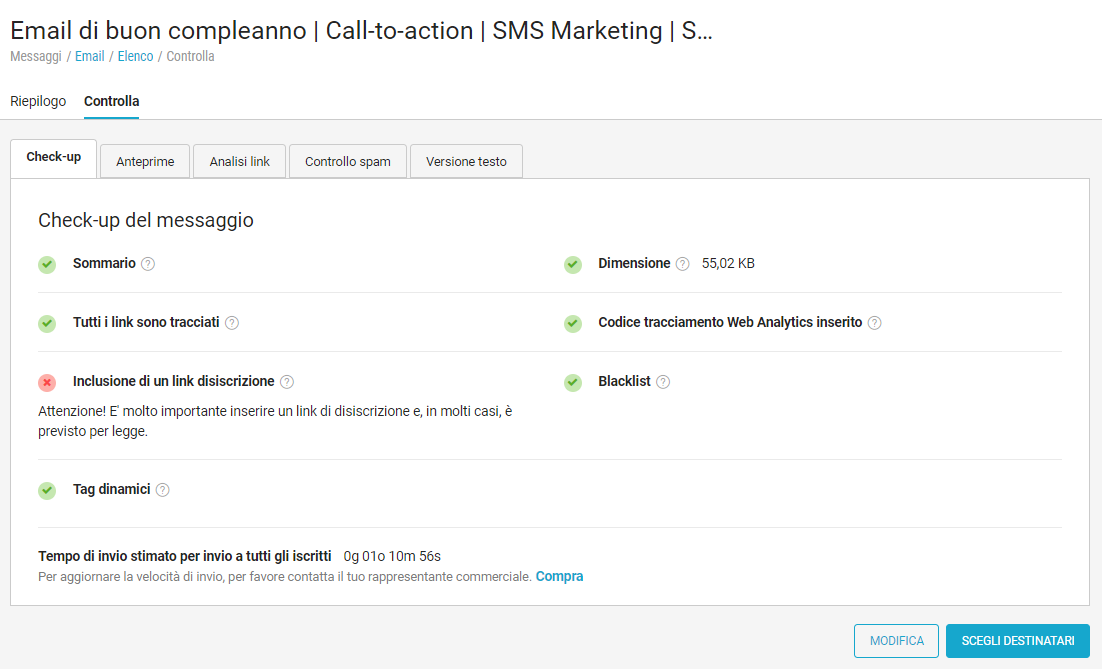
Task: Click help icon for Tutti i link sono tracciati
Action: pos(232,323)
